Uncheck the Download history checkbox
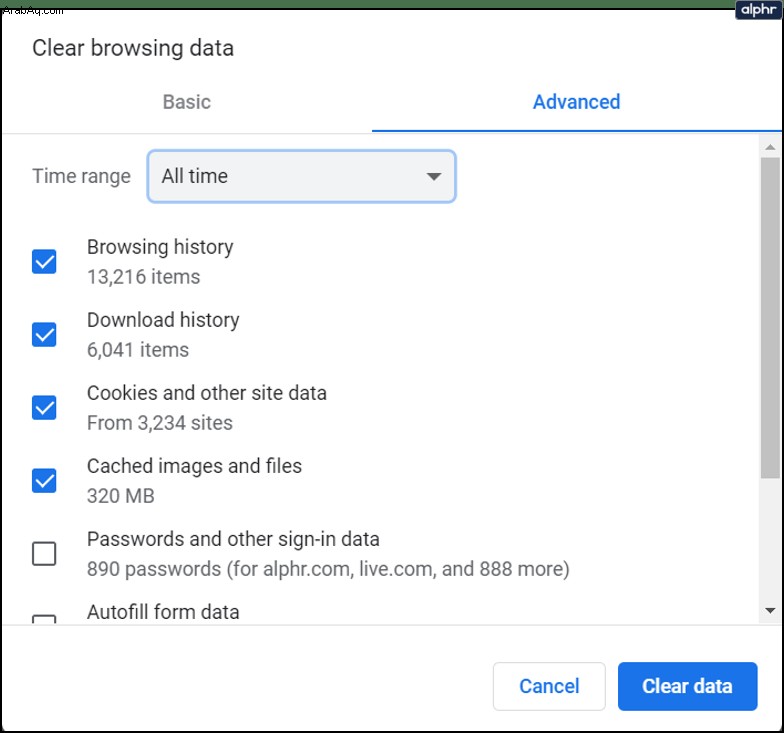The width and height of the screenshot is (784, 733). coord(44,334)
